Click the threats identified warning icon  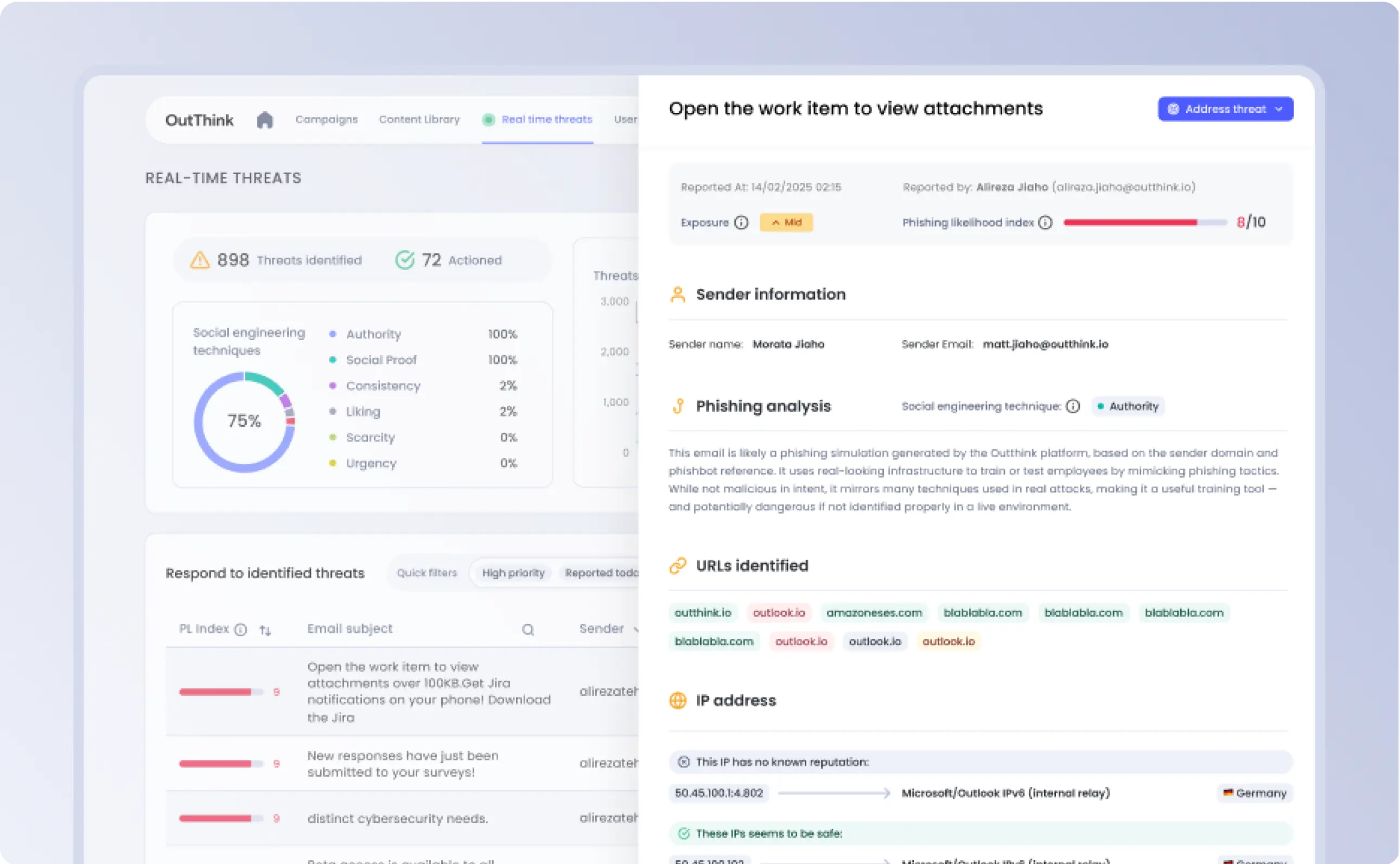point(200,260)
